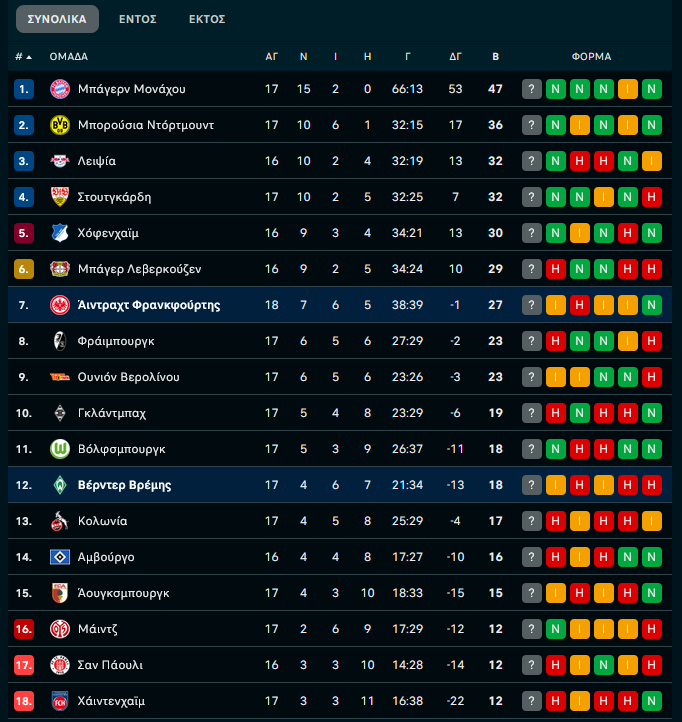Open the Φράιμπουργκ team link
This screenshot has width=682, height=722.
click(x=115, y=341)
